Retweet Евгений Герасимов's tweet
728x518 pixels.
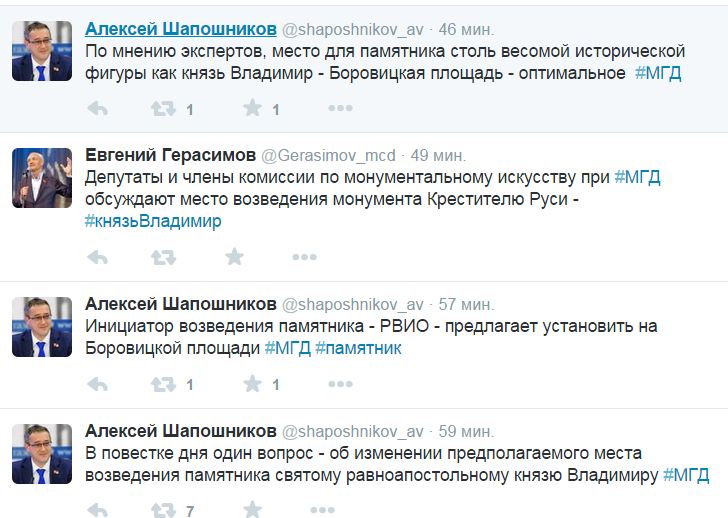[x=162, y=257]
